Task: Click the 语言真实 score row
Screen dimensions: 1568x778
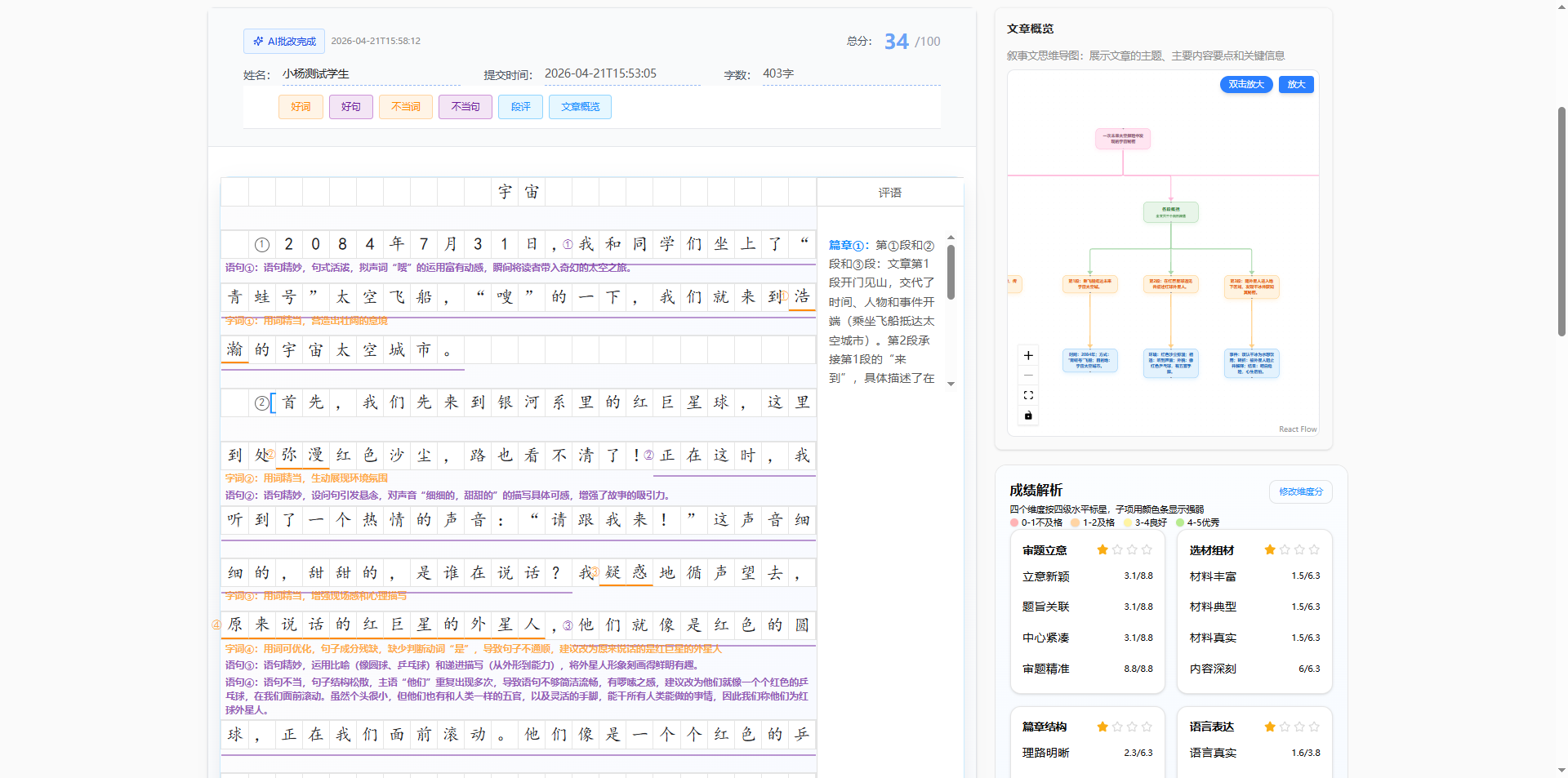Action: click(1254, 753)
